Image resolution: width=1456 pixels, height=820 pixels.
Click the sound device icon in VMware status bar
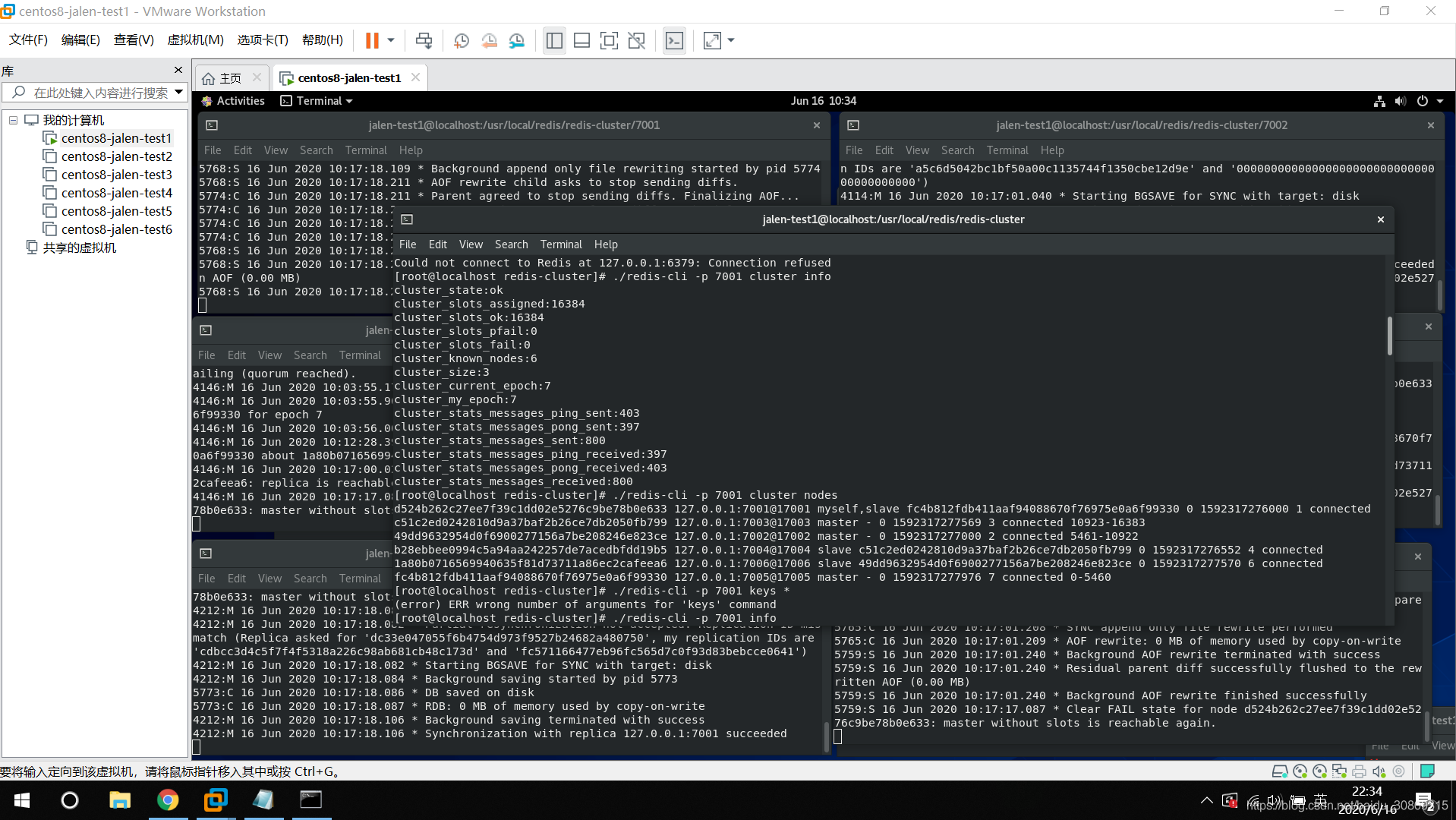pyautogui.click(x=1379, y=771)
